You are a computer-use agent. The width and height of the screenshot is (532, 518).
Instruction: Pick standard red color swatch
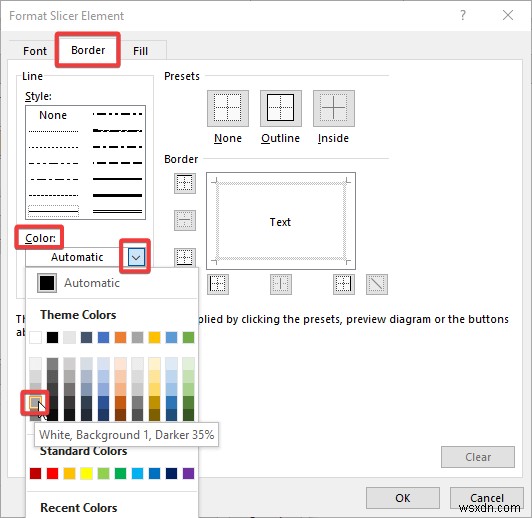tap(53, 473)
